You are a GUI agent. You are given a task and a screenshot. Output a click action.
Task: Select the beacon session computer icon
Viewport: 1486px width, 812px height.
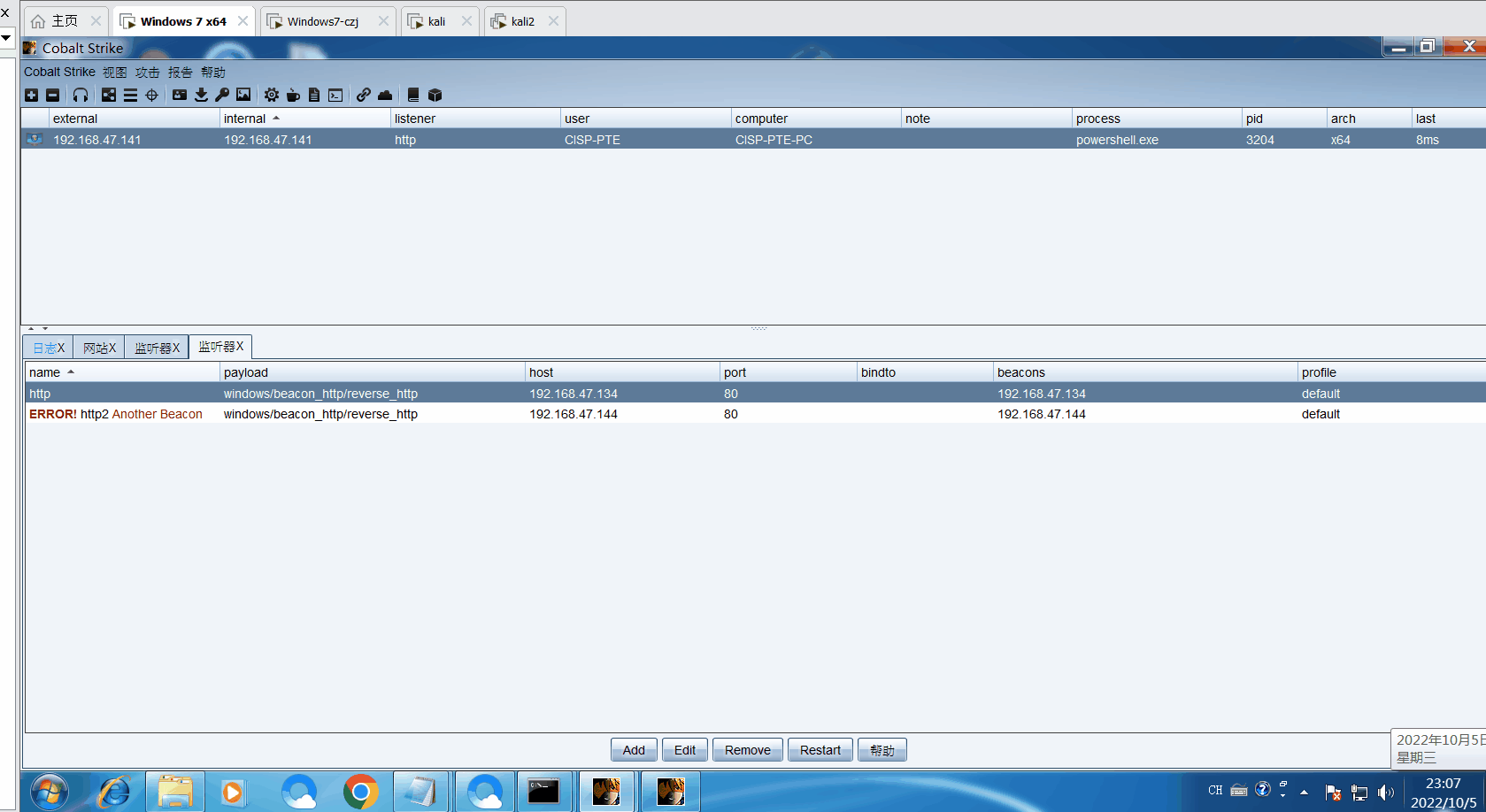(x=35, y=140)
